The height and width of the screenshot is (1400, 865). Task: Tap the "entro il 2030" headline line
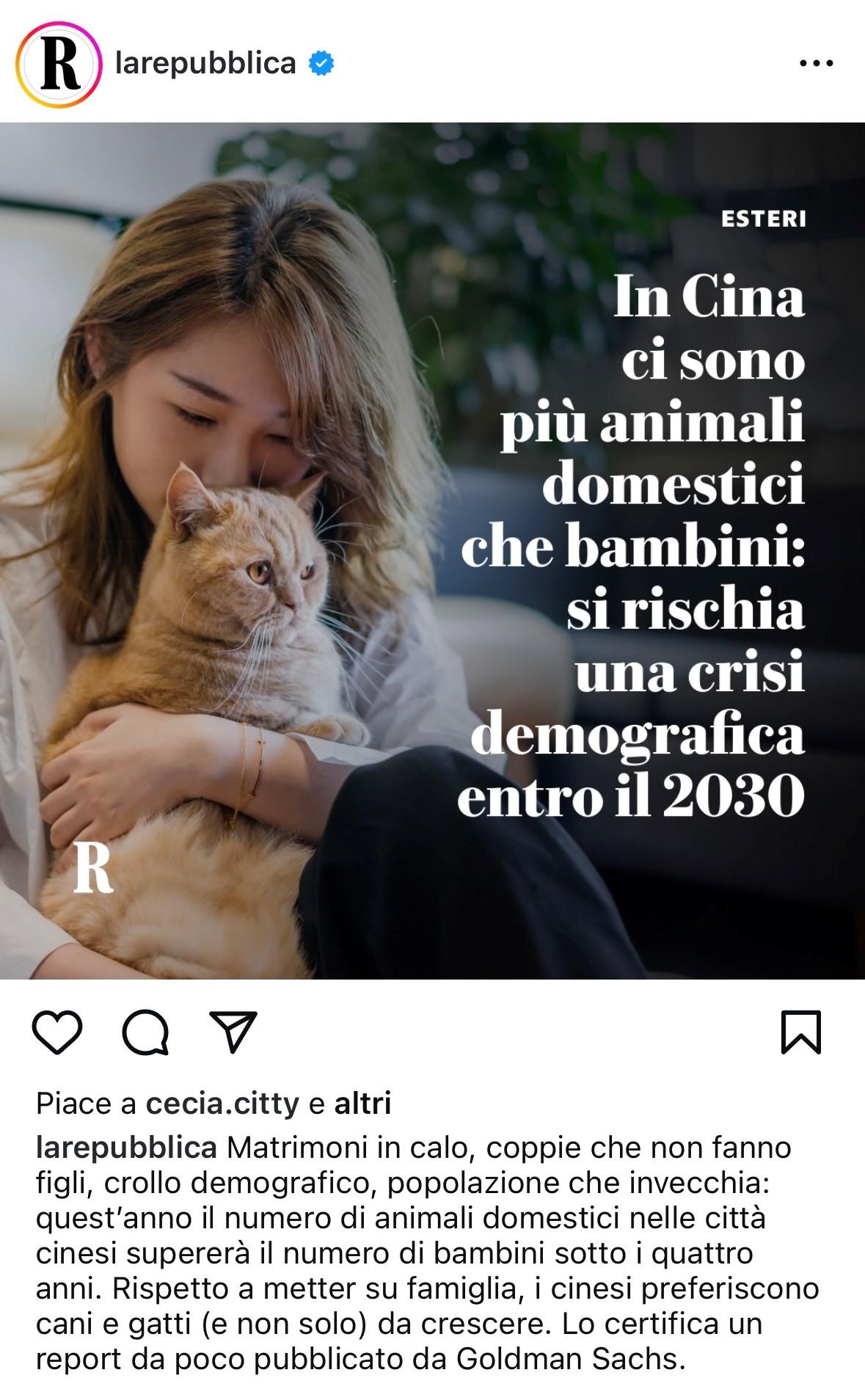pyautogui.click(x=631, y=795)
